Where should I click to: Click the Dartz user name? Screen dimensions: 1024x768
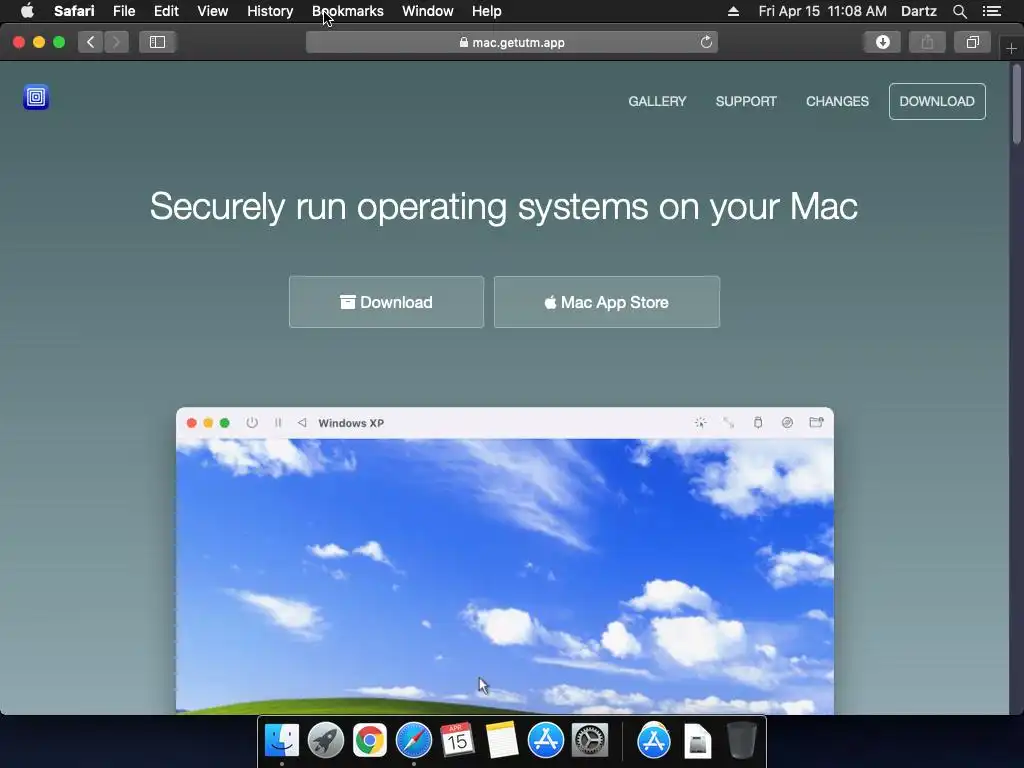[918, 11]
